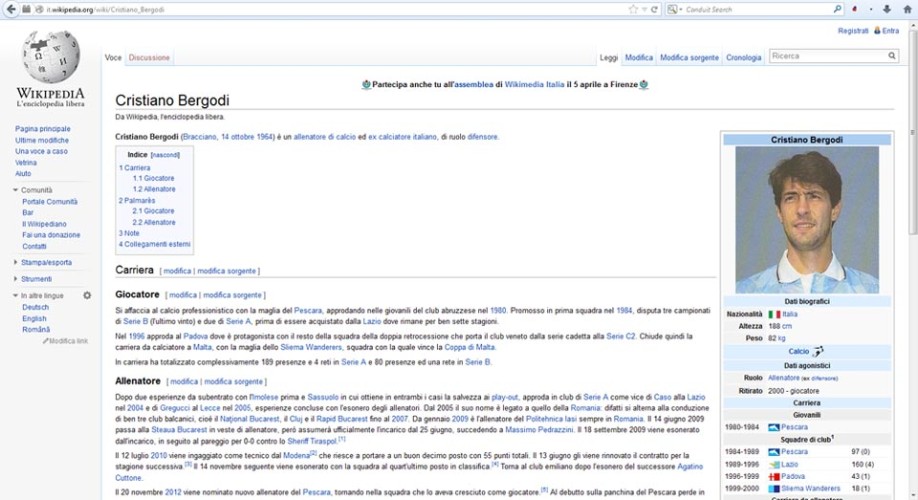The width and height of the screenshot is (918, 500).
Task: Click modifica sorgente next to Allenatore heading
Action: [x=233, y=382]
